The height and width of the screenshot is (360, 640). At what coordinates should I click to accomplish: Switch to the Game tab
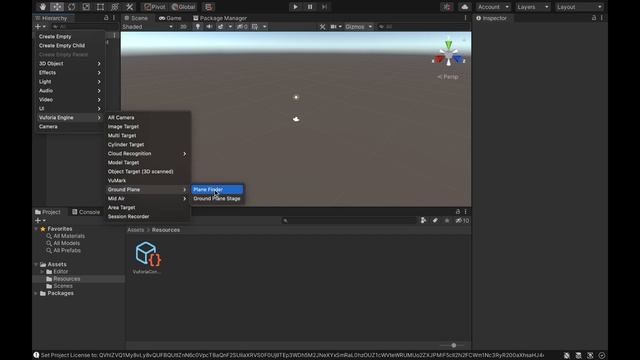click(x=170, y=18)
